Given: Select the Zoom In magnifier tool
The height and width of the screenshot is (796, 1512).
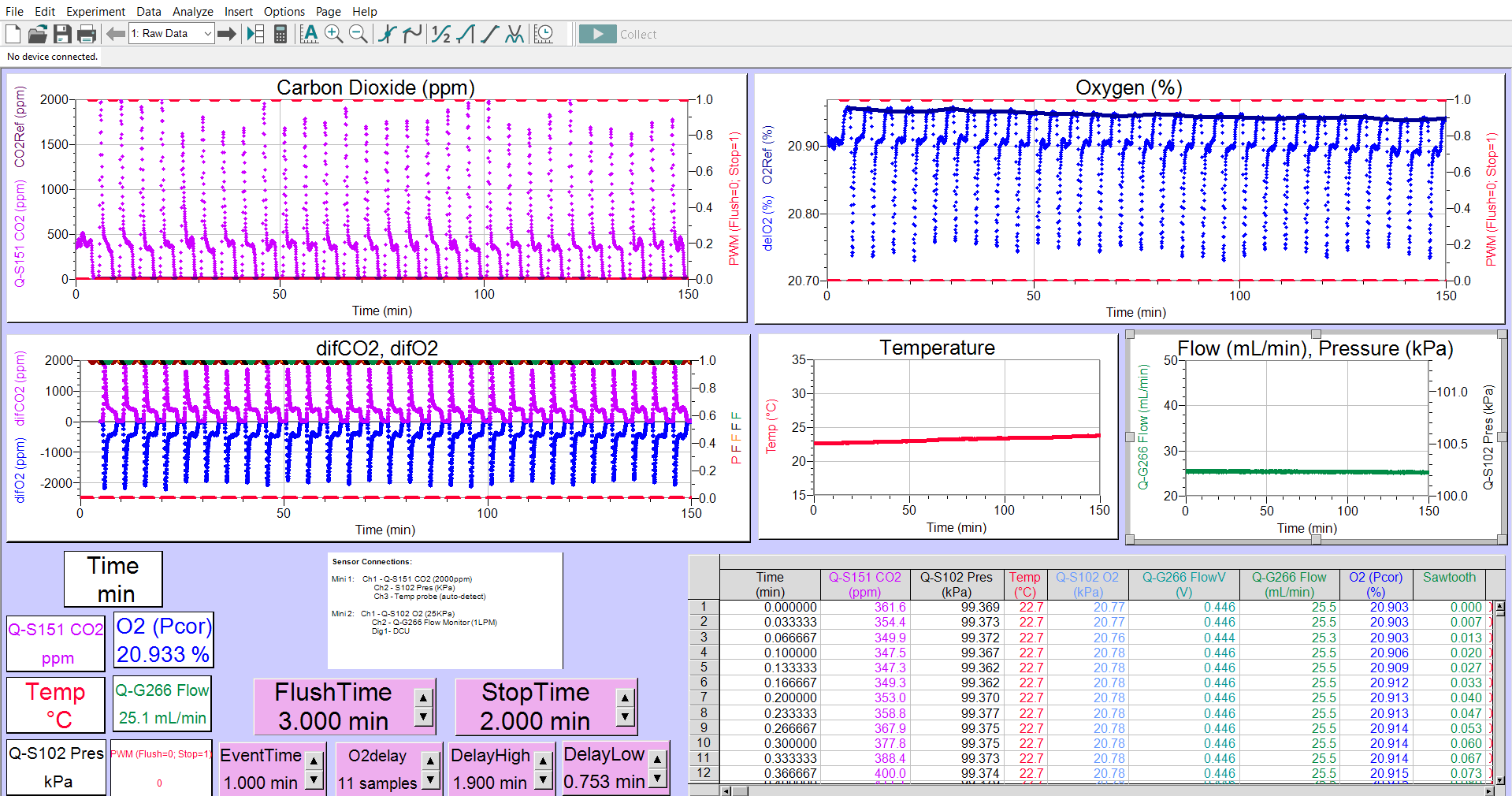Looking at the screenshot, I should coord(334,34).
